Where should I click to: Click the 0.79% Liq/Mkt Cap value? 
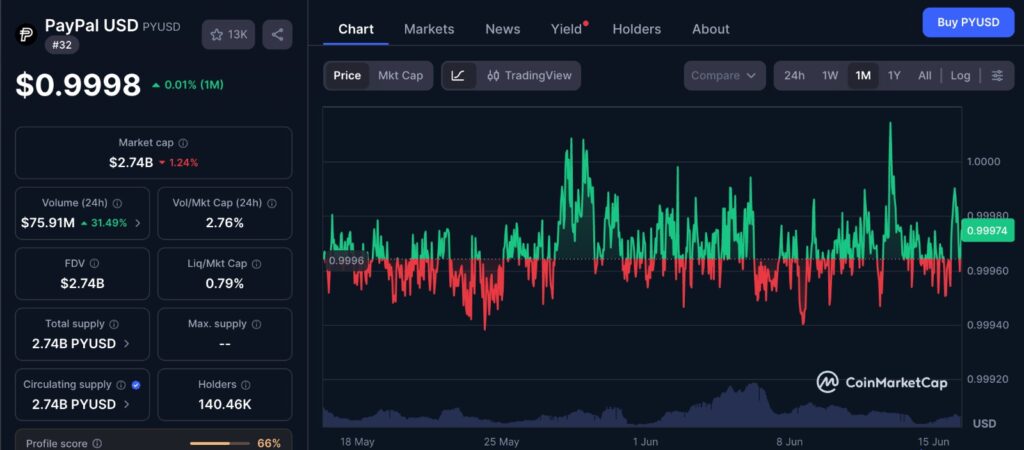pyautogui.click(x=224, y=283)
